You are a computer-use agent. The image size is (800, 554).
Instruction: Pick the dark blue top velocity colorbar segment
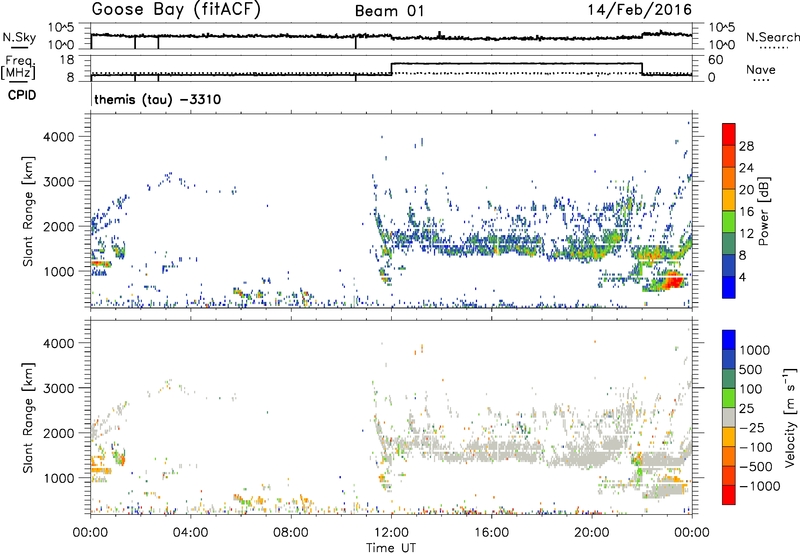click(x=729, y=340)
